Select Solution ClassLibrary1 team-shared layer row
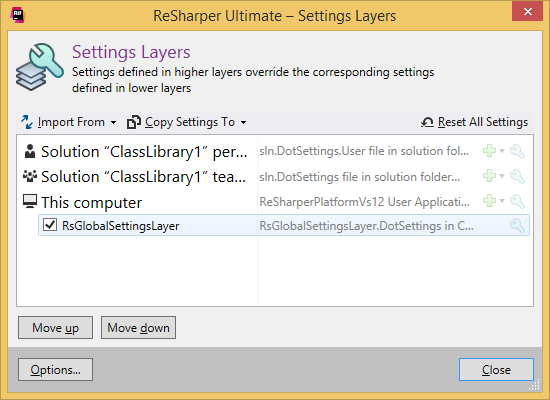The height and width of the screenshot is (400, 550). [x=275, y=176]
